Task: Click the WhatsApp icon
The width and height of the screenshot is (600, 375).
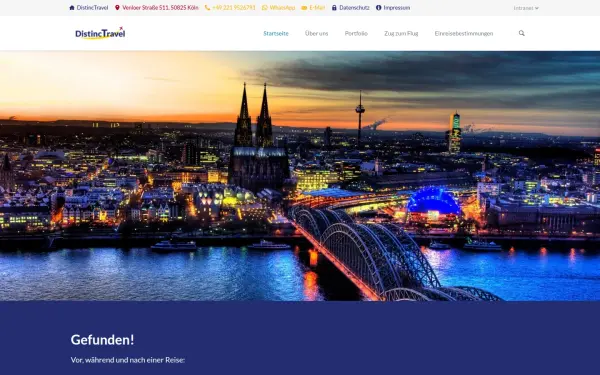Action: point(264,8)
